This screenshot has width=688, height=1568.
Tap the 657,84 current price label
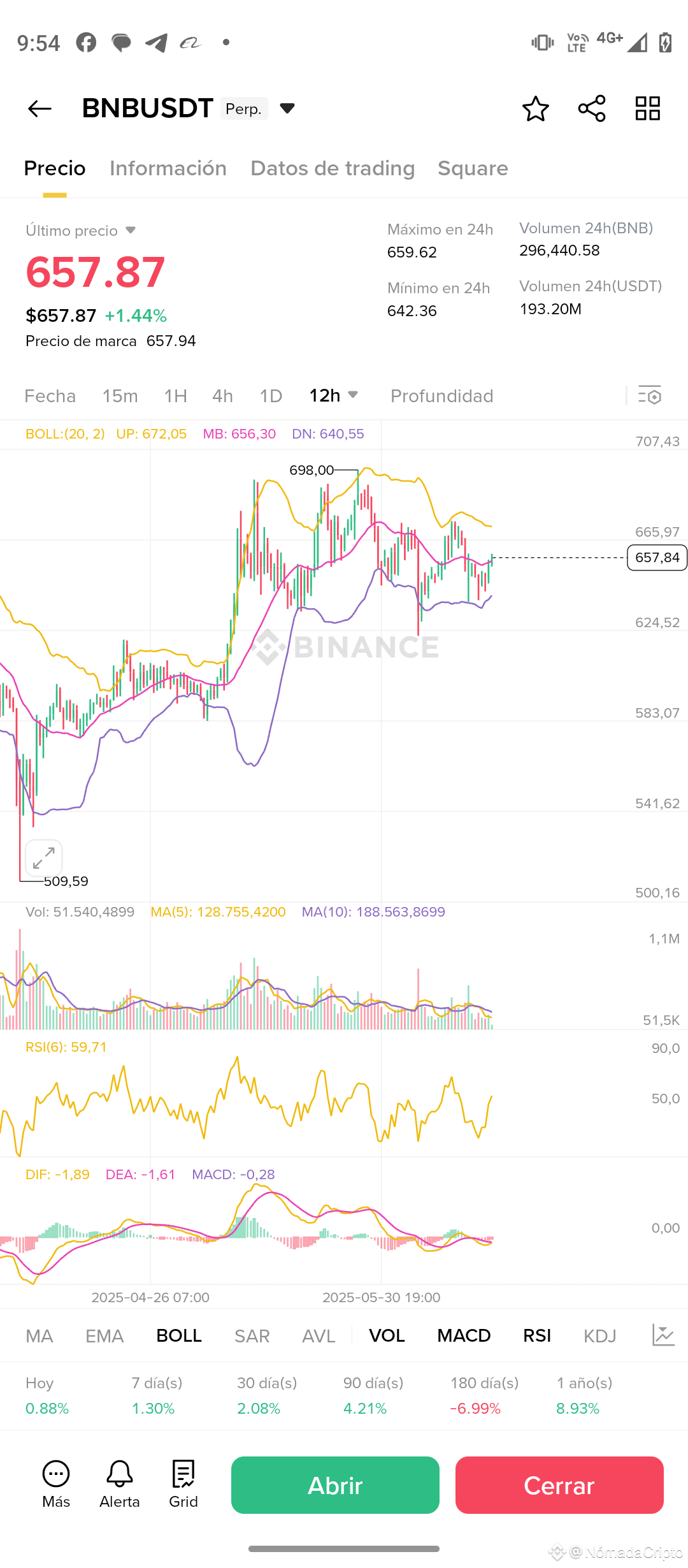coord(657,558)
